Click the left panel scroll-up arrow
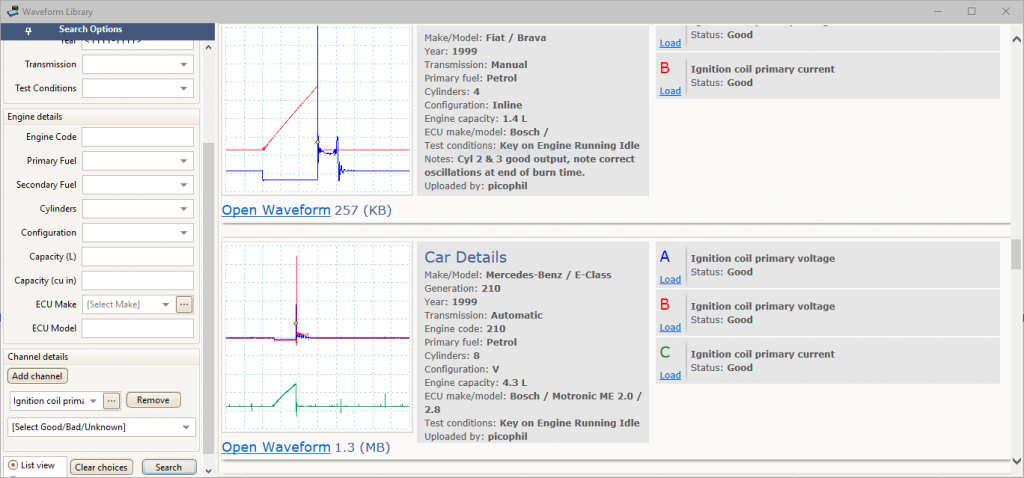The width and height of the screenshot is (1024, 478). point(208,47)
